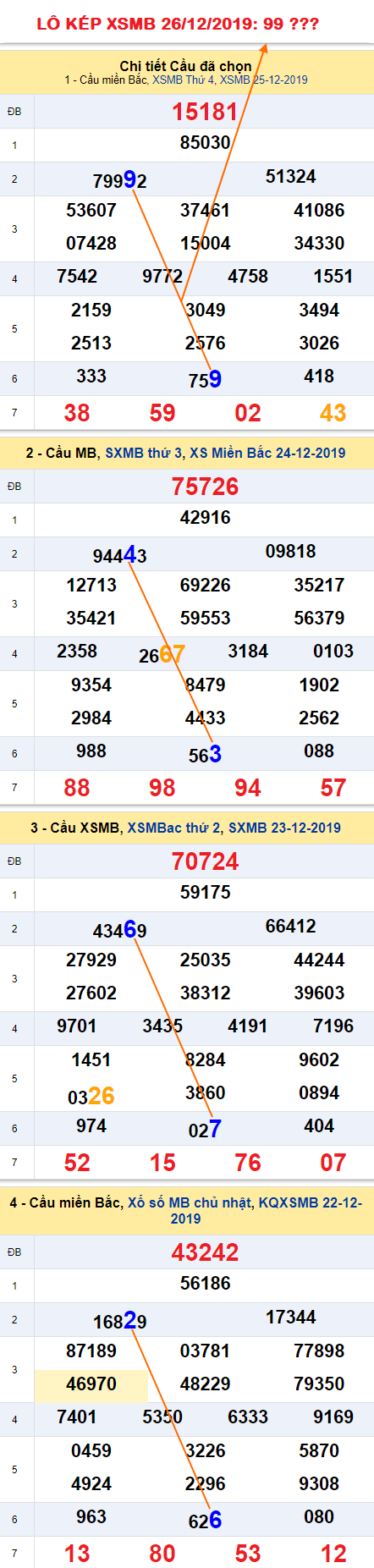Select the 'Chi tiết Cầu đã chọn' heading
This screenshot has width=374, height=1568.
186,66
